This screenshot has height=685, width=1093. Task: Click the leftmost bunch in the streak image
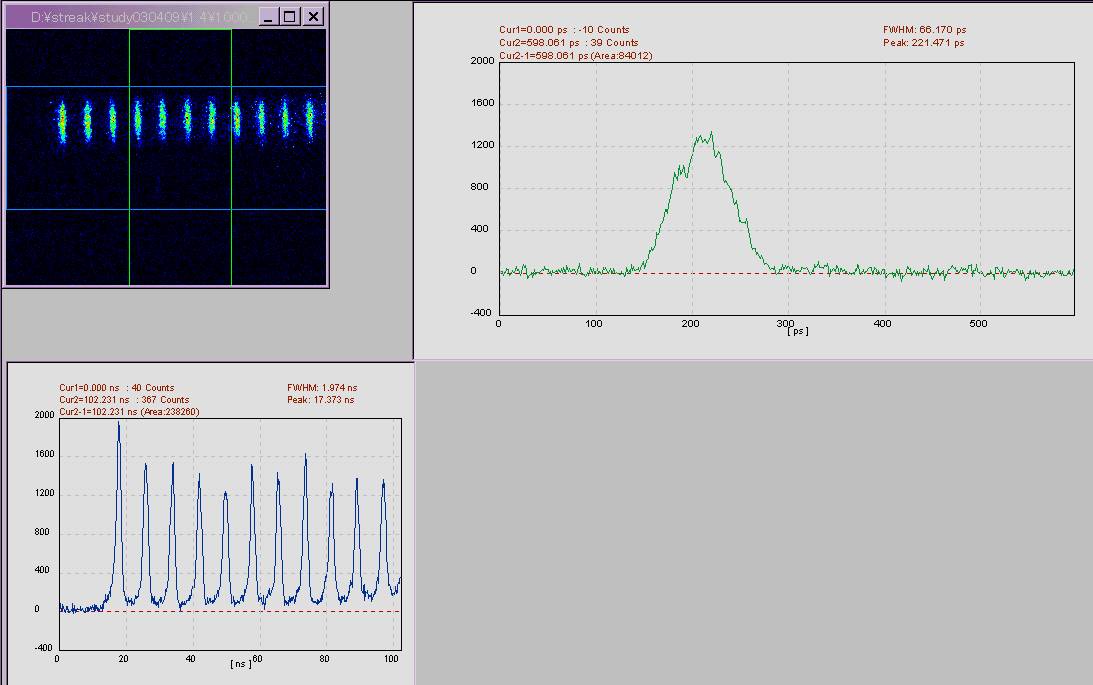[x=61, y=121]
